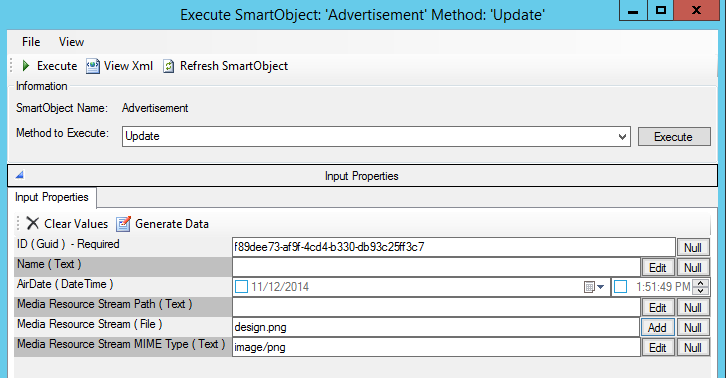The height and width of the screenshot is (378, 726).
Task: Maximize the Execute SmartObject window
Action: [661, 10]
